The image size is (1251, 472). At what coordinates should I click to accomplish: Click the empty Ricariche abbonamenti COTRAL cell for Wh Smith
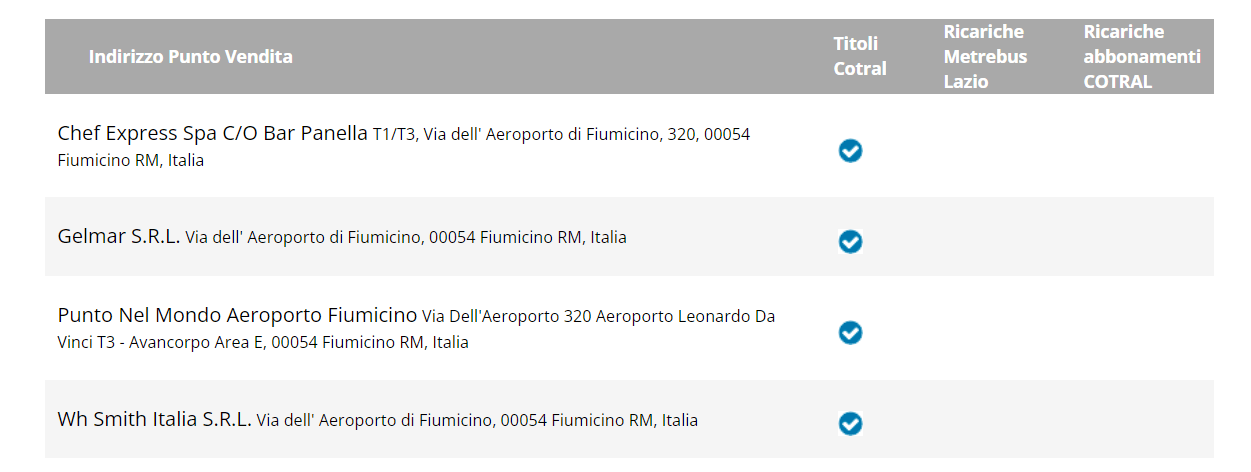tap(1141, 419)
